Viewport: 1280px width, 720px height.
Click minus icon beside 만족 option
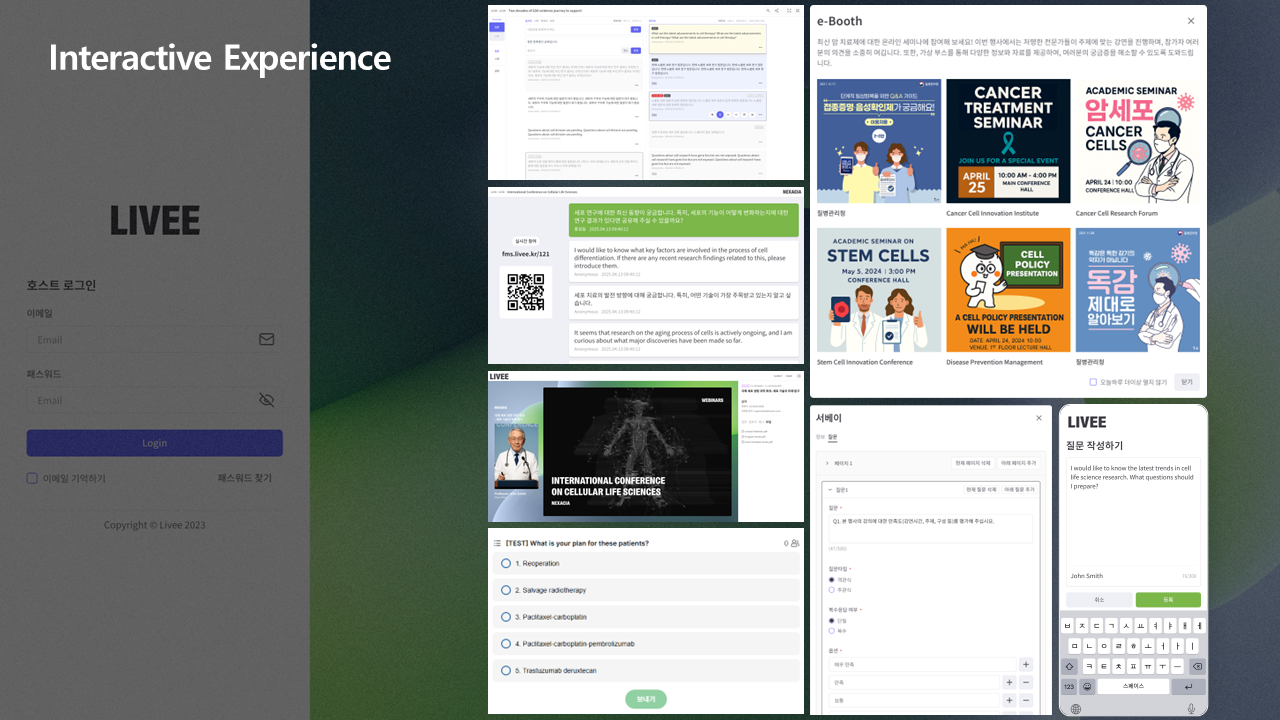click(x=1026, y=682)
